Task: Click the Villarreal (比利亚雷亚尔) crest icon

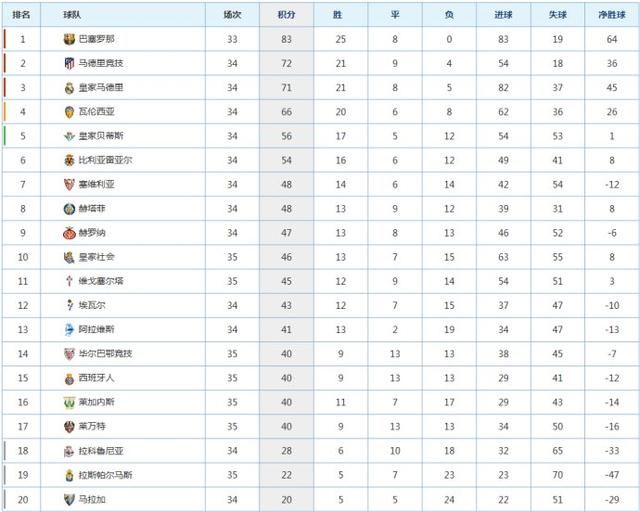Action: coord(68,160)
